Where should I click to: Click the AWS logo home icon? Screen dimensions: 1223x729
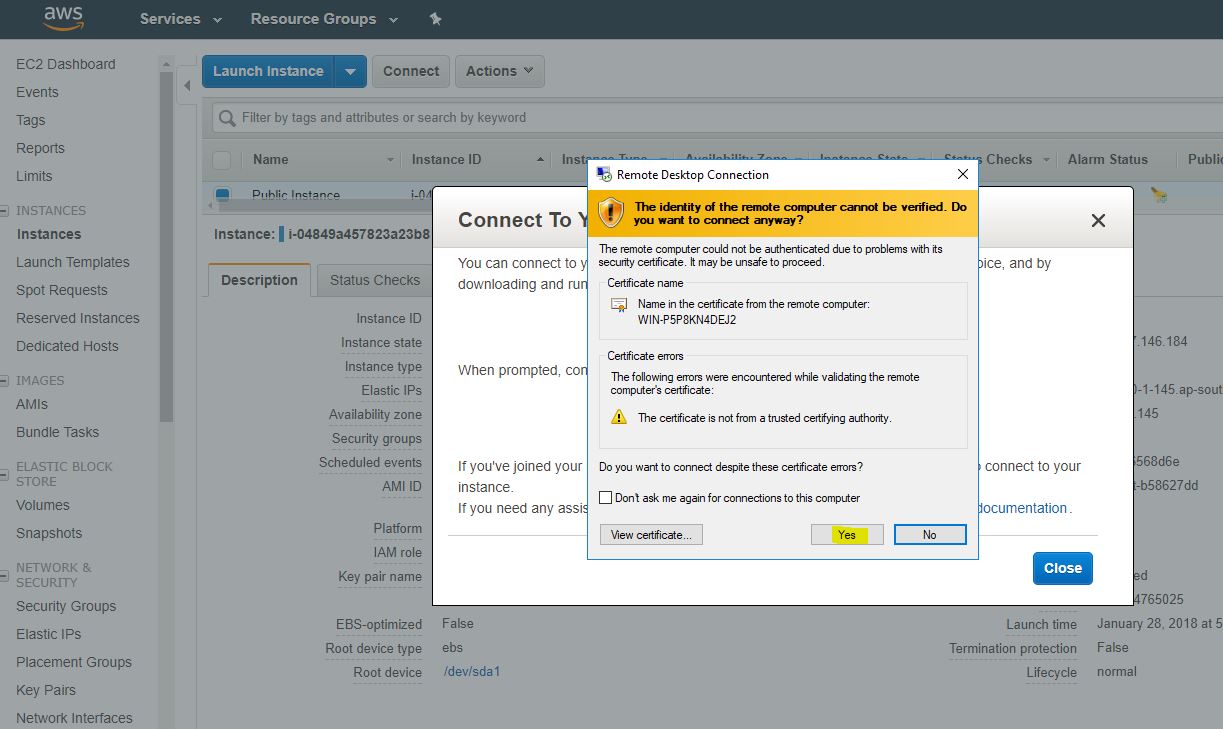[61, 18]
